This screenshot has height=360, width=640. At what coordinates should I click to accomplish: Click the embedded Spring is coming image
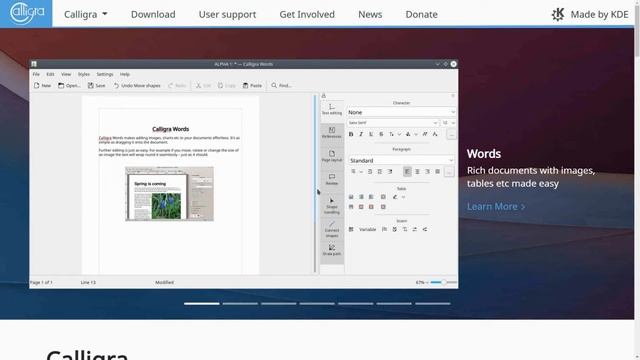pyautogui.click(x=169, y=194)
